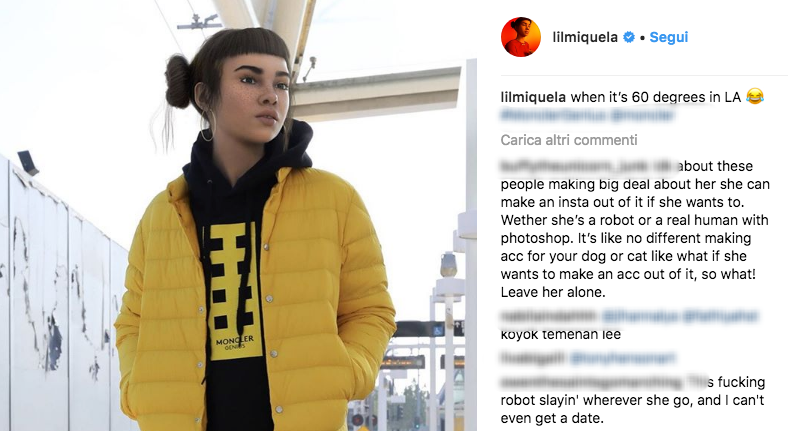Click the post photo of yellow jacket
The height and width of the screenshot is (431, 796).
(x=238, y=215)
